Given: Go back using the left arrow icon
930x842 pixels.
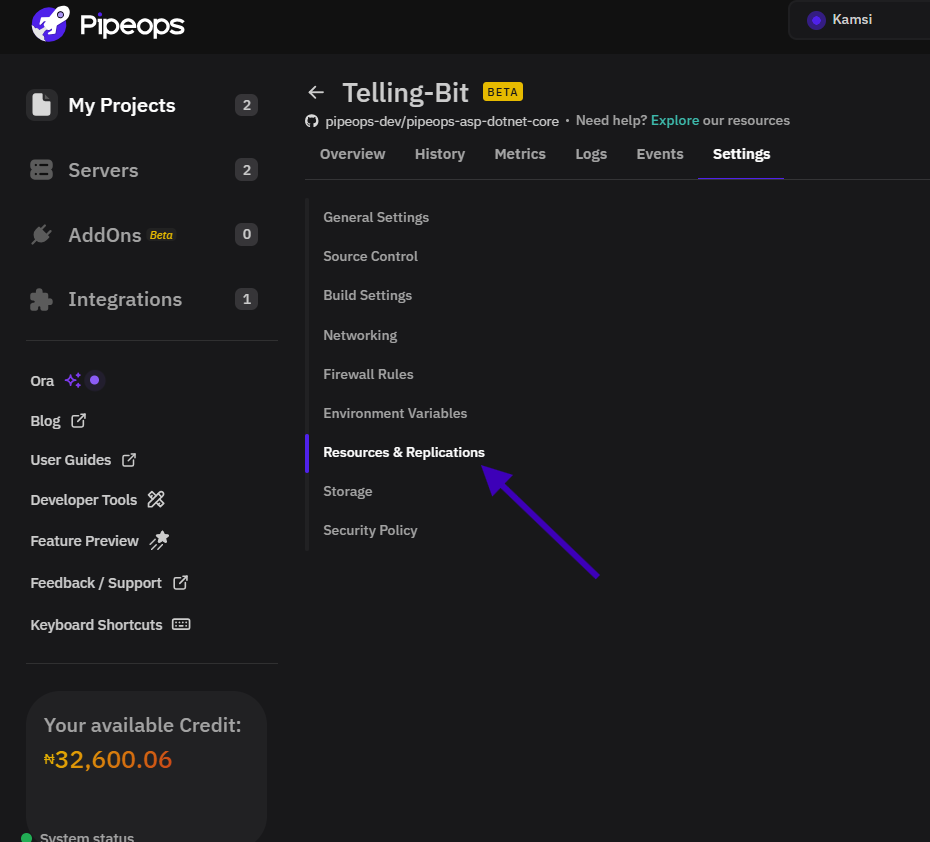Looking at the screenshot, I should 316,93.
